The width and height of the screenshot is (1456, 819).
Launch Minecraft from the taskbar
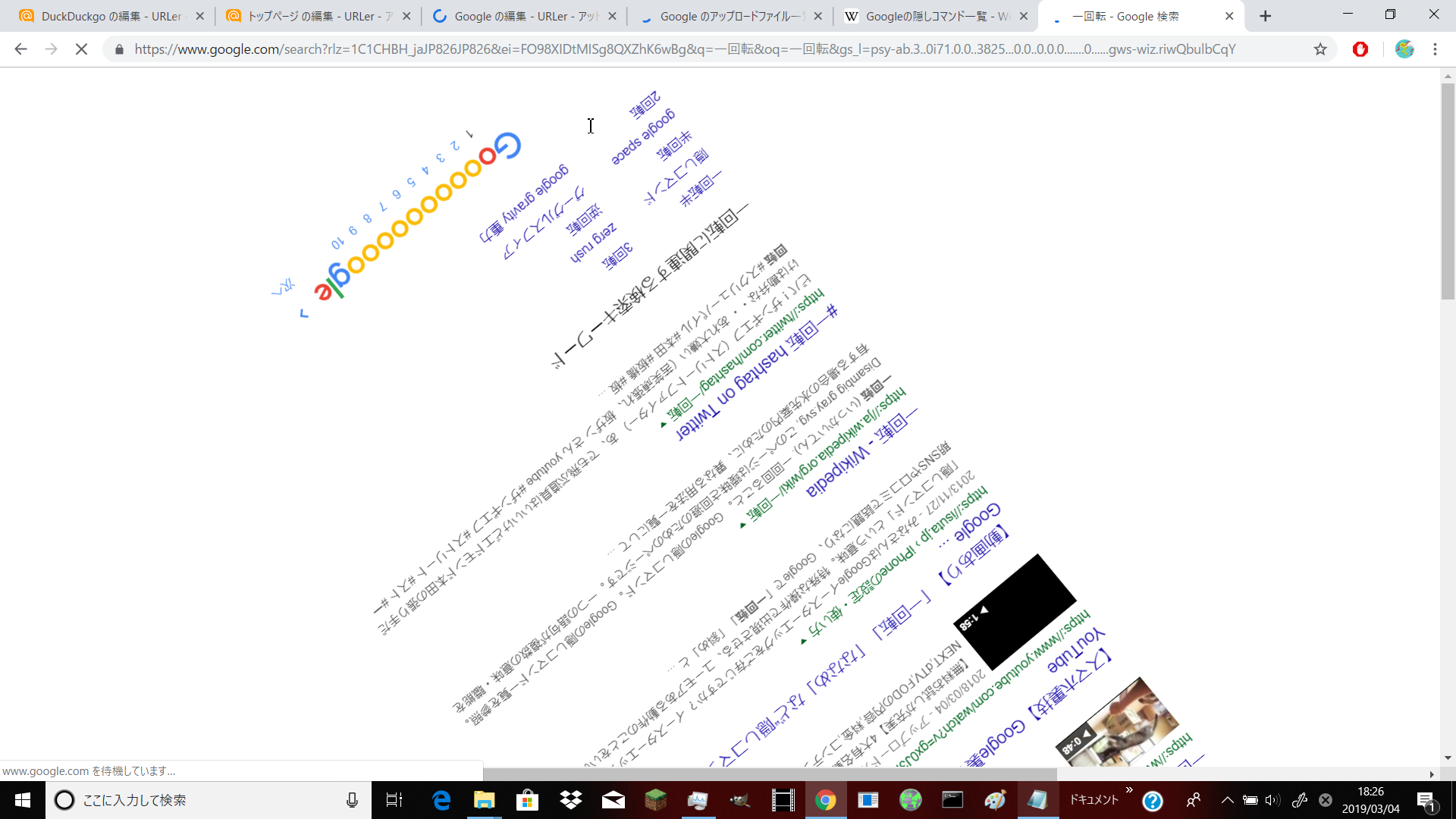pyautogui.click(x=655, y=800)
